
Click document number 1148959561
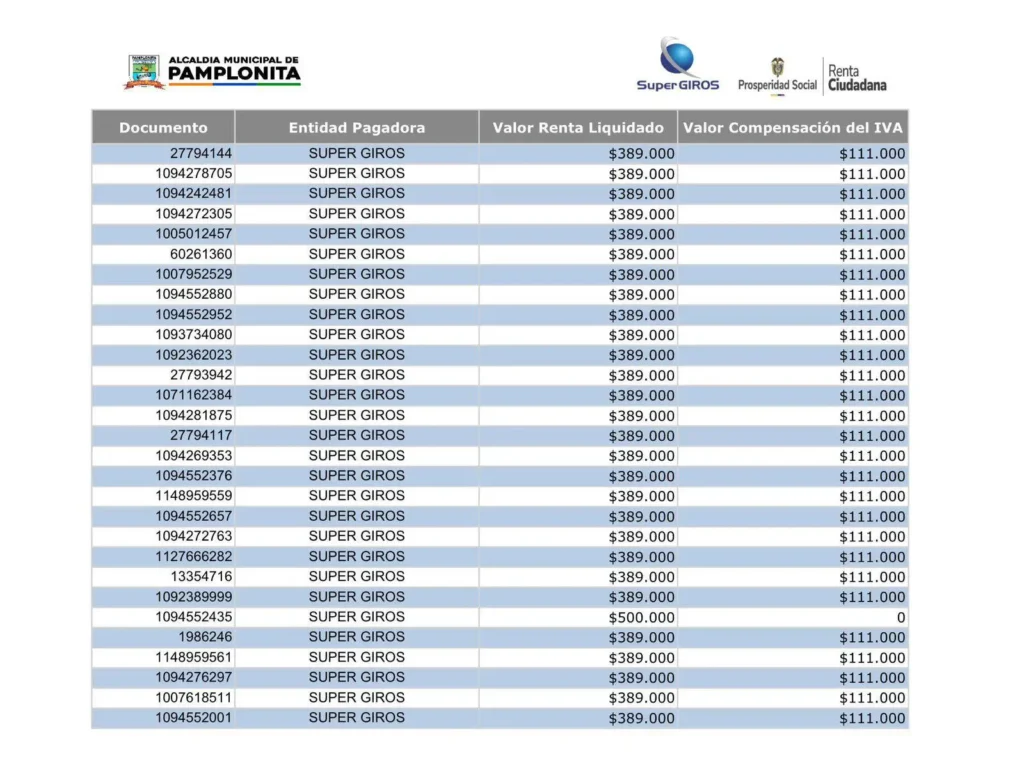[x=193, y=658]
